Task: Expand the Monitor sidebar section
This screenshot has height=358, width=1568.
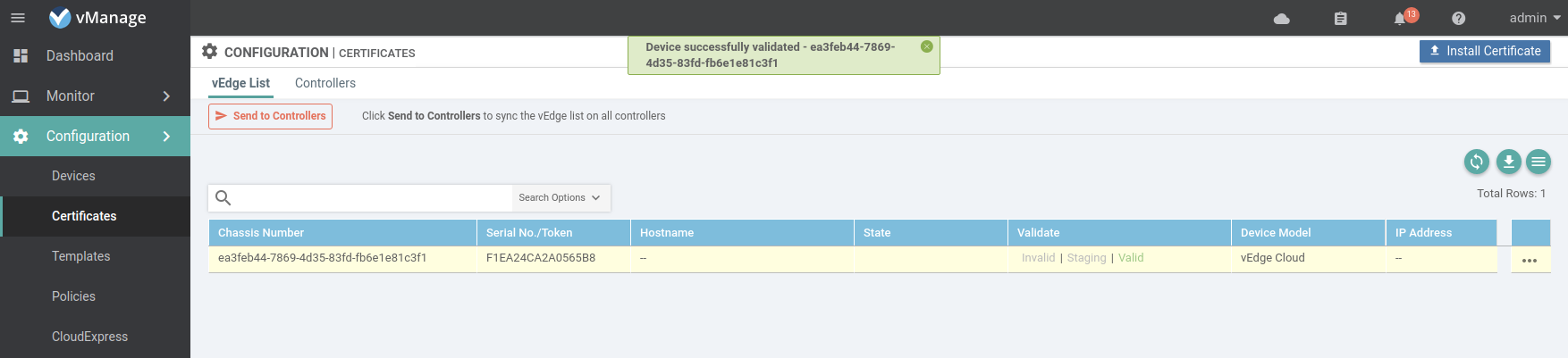Action: tap(166, 96)
